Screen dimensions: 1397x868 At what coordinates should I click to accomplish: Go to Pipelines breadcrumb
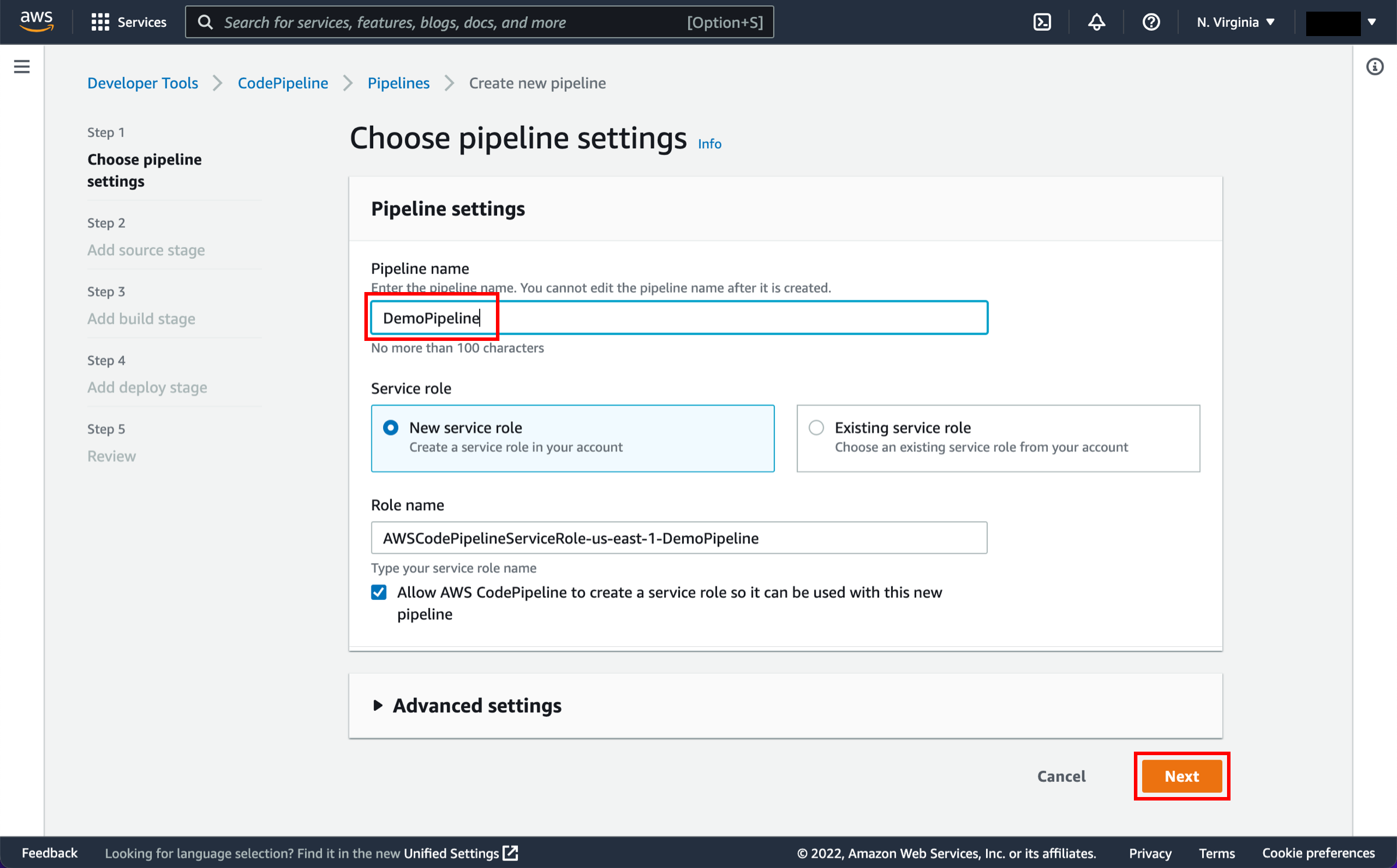[398, 83]
